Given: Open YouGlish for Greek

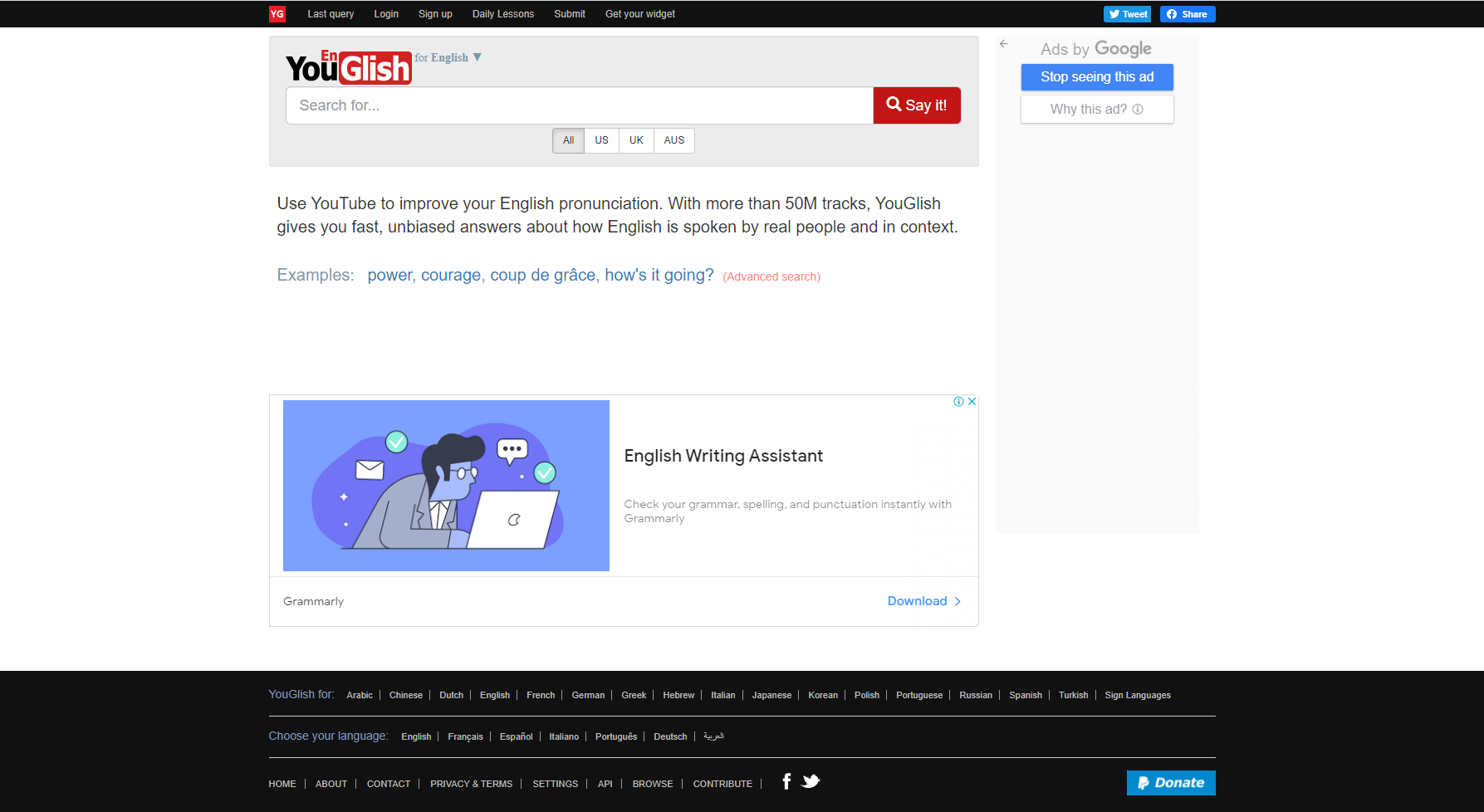Looking at the screenshot, I should point(634,696).
